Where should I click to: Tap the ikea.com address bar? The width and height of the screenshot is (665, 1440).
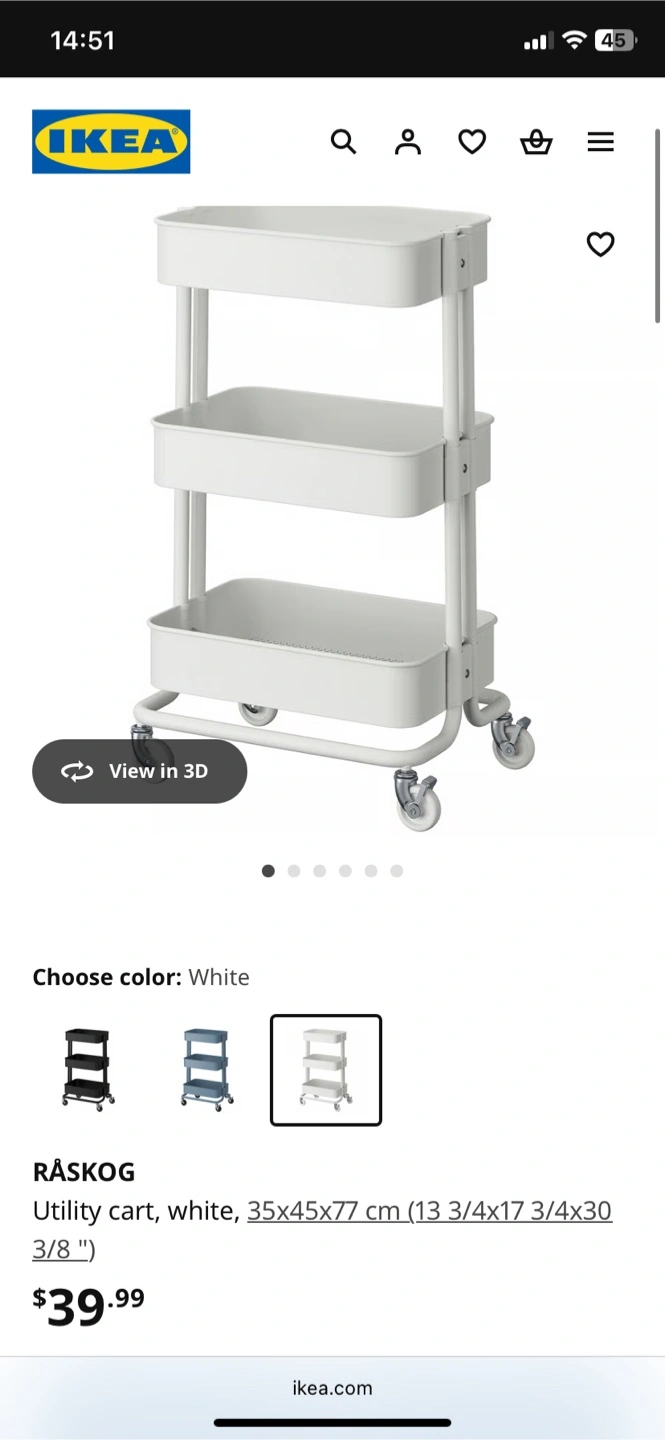point(332,1388)
